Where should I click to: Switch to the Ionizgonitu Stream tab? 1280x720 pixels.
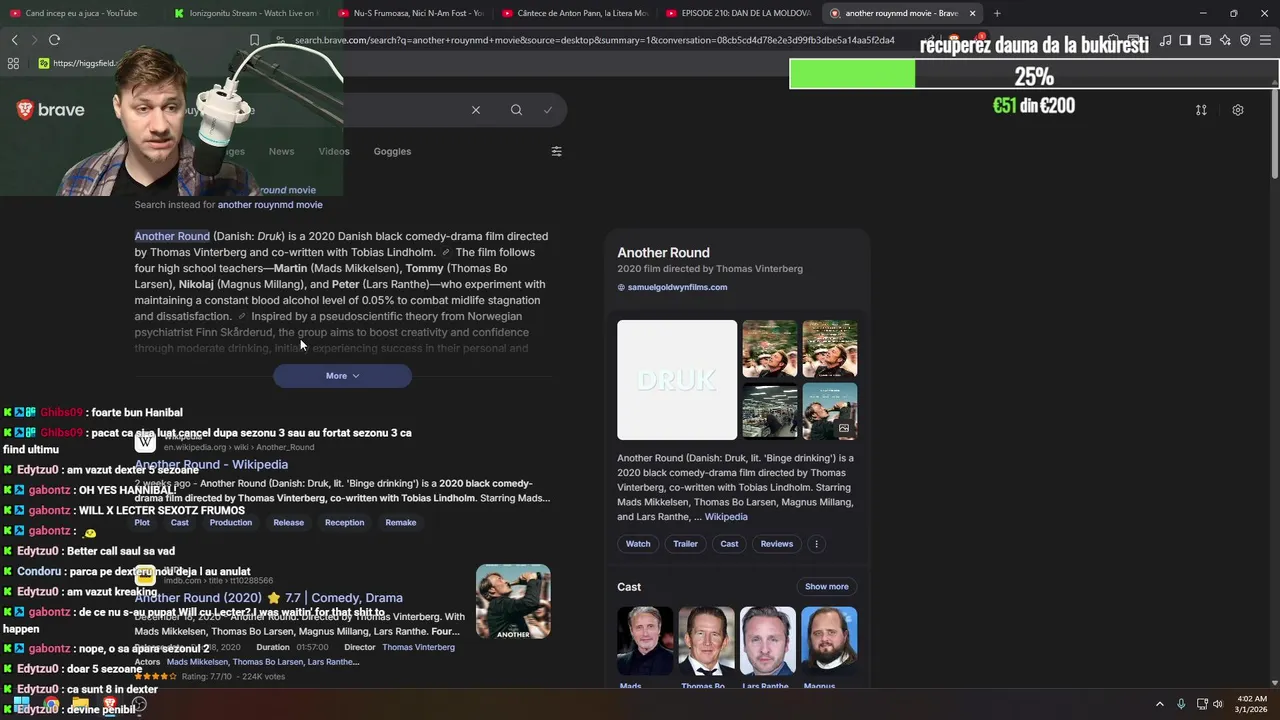point(245,13)
